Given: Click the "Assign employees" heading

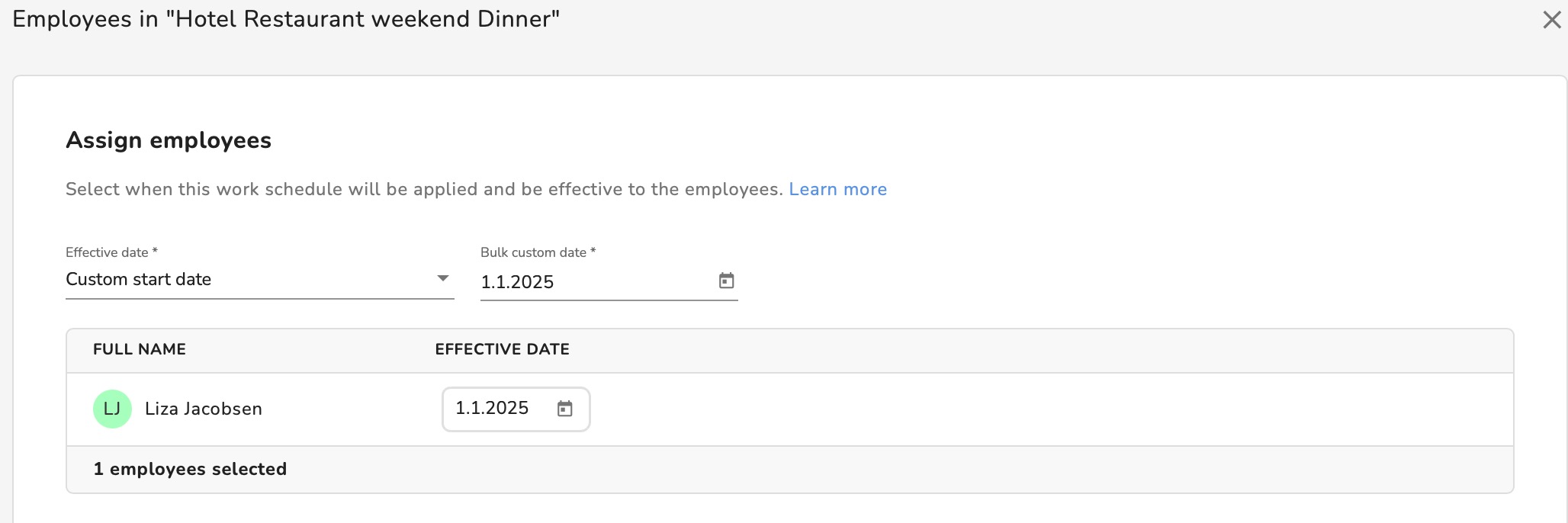Looking at the screenshot, I should point(169,140).
